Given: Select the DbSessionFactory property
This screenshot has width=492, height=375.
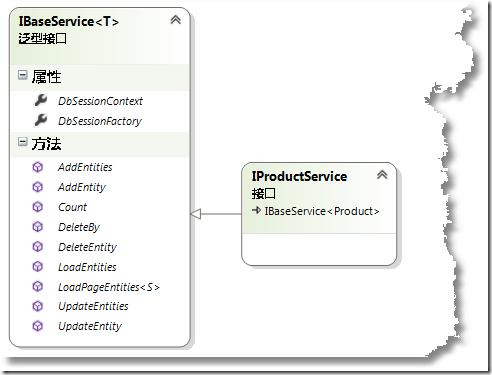Looking at the screenshot, I should [100, 121].
